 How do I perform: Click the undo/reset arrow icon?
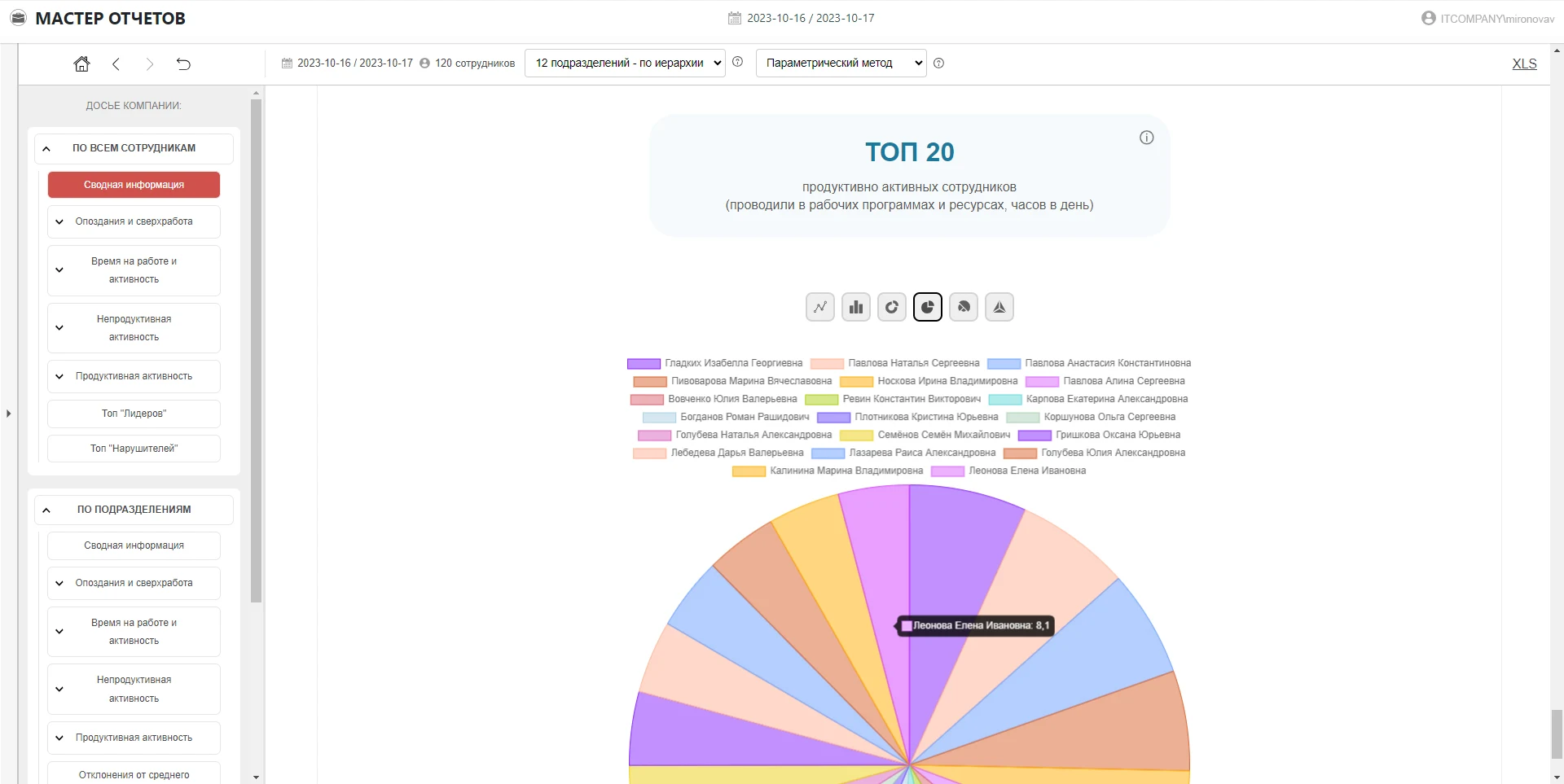click(183, 64)
